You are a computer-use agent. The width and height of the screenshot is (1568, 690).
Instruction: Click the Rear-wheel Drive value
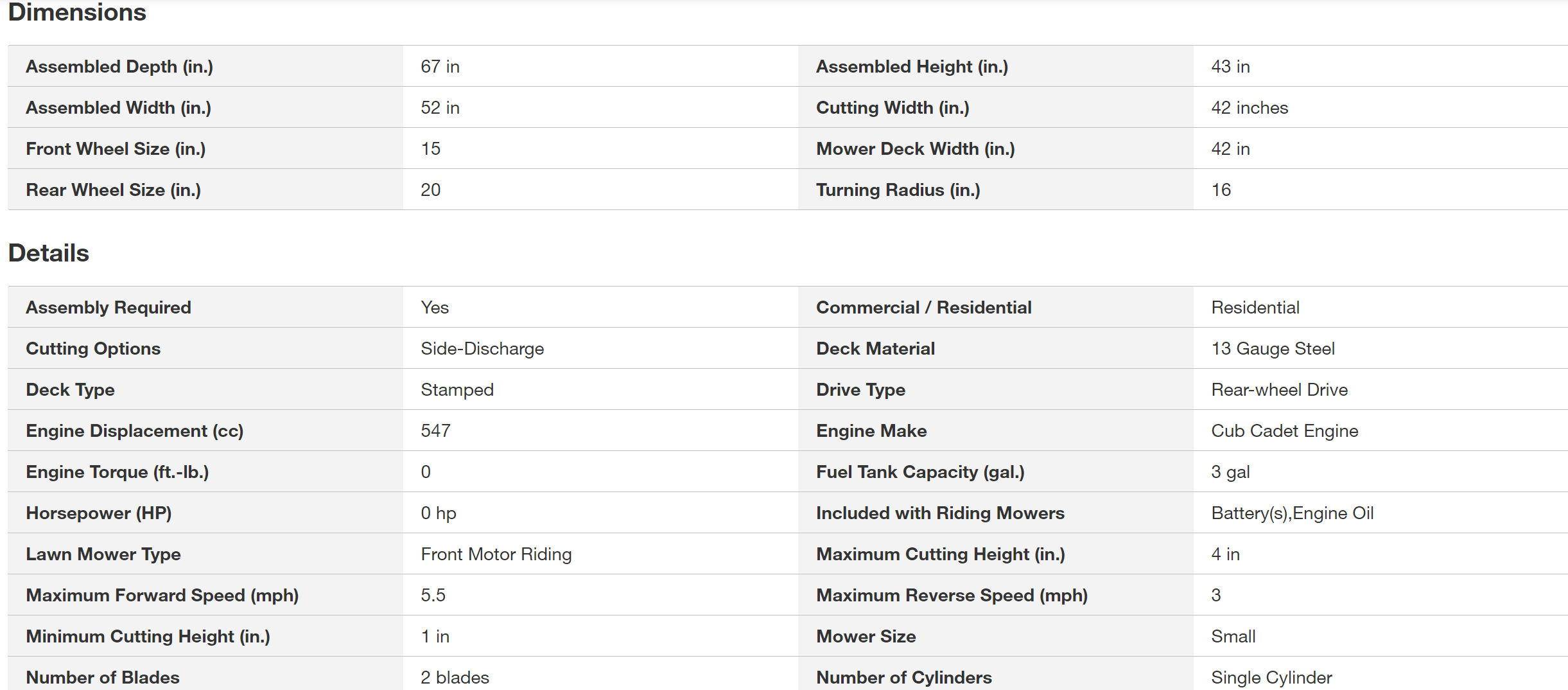coord(1279,390)
